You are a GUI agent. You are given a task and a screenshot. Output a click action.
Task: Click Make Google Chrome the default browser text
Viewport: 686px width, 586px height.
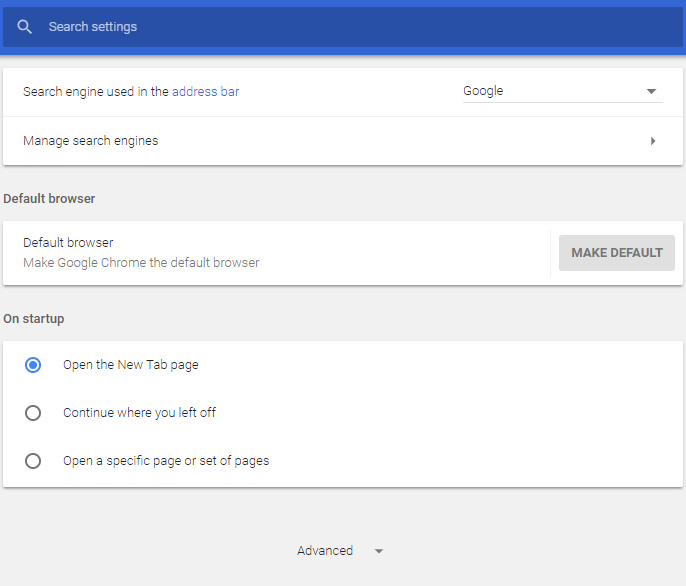coord(141,263)
